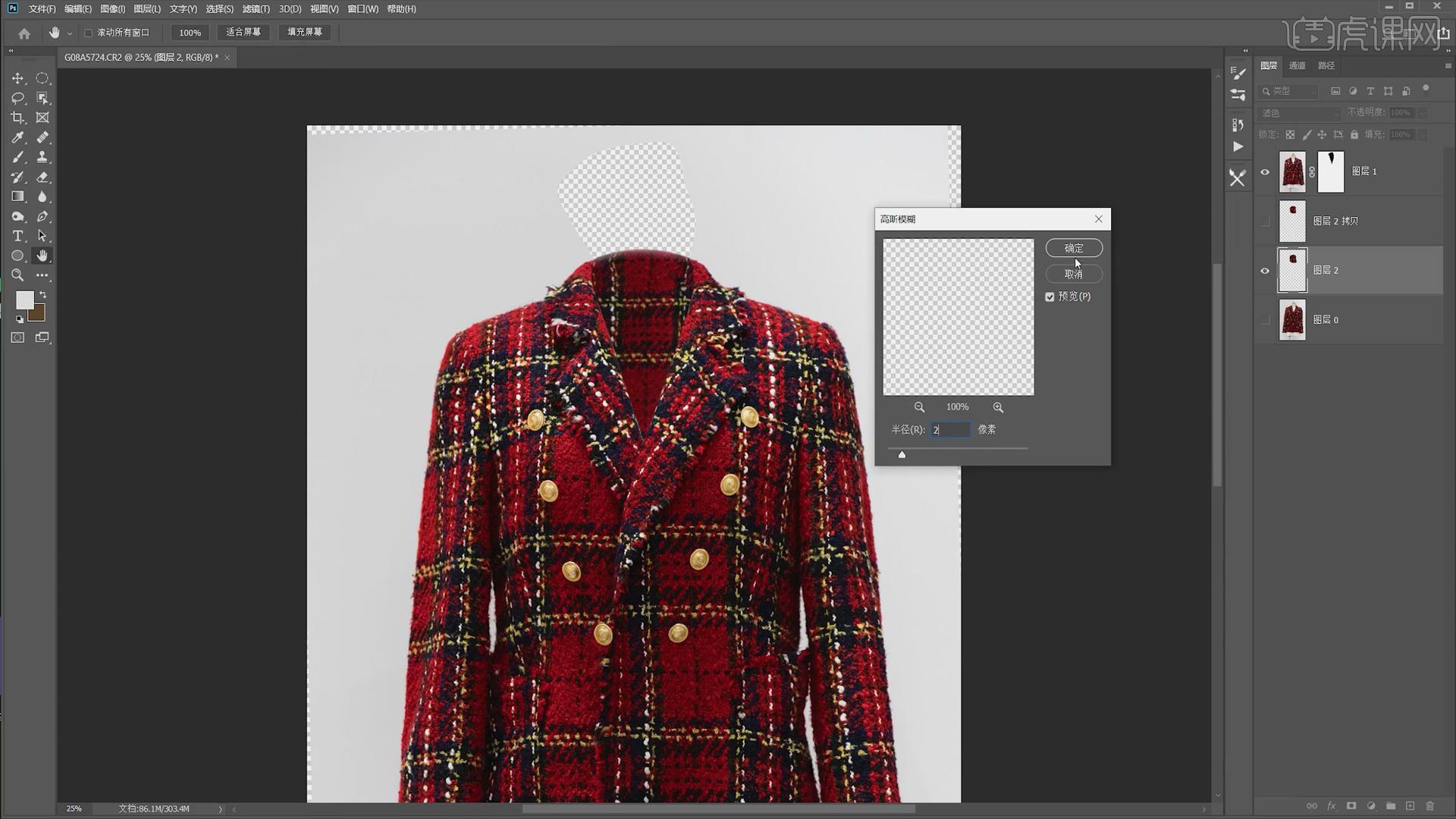Select the Crop tool
This screenshot has width=1456, height=819.
(x=17, y=118)
